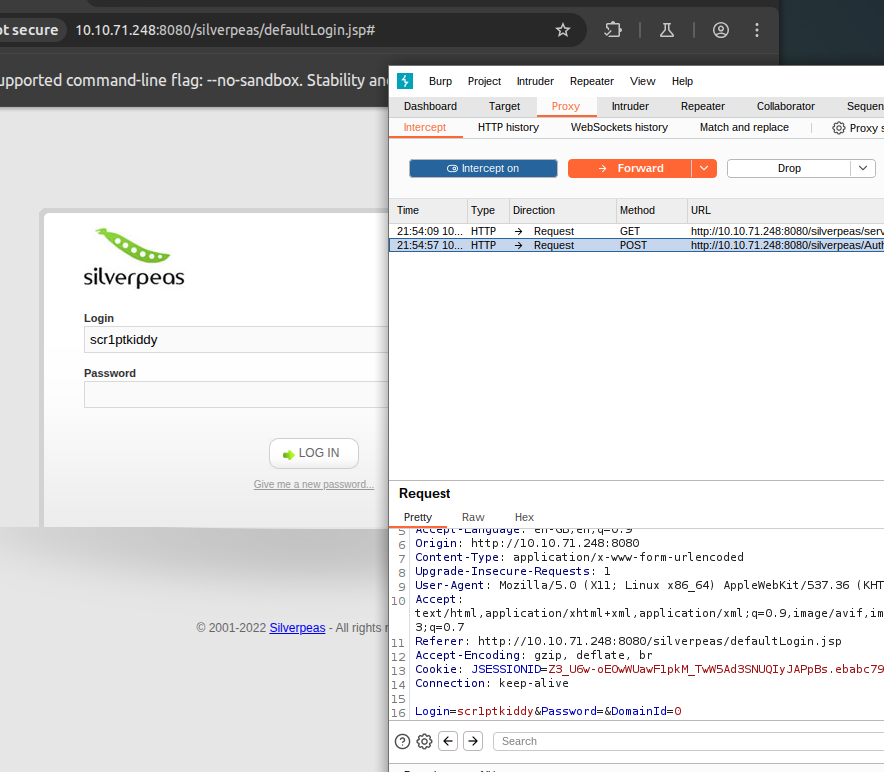Open the View menu
The image size is (884, 772).
coord(643,81)
